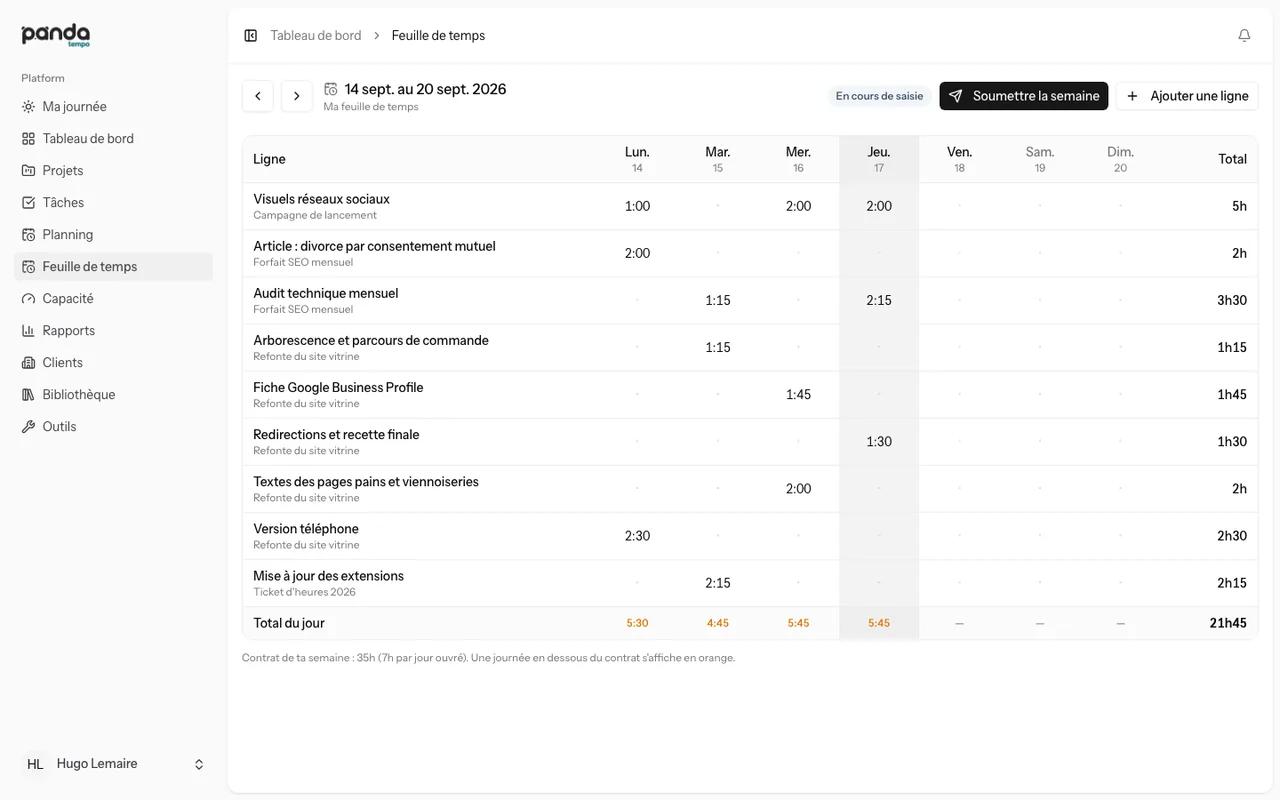Select Arborescence et parcours de commande row
Screen dimensions: 1280x800
[x=750, y=347]
